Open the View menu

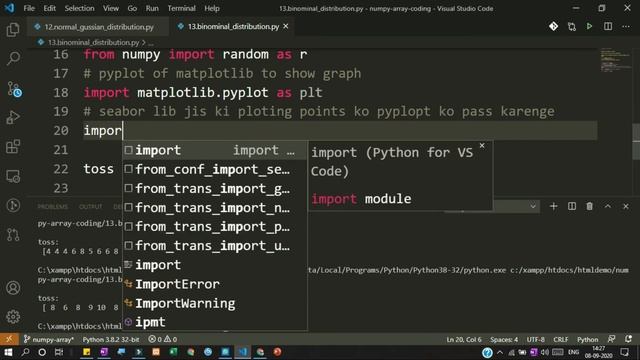point(111,8)
